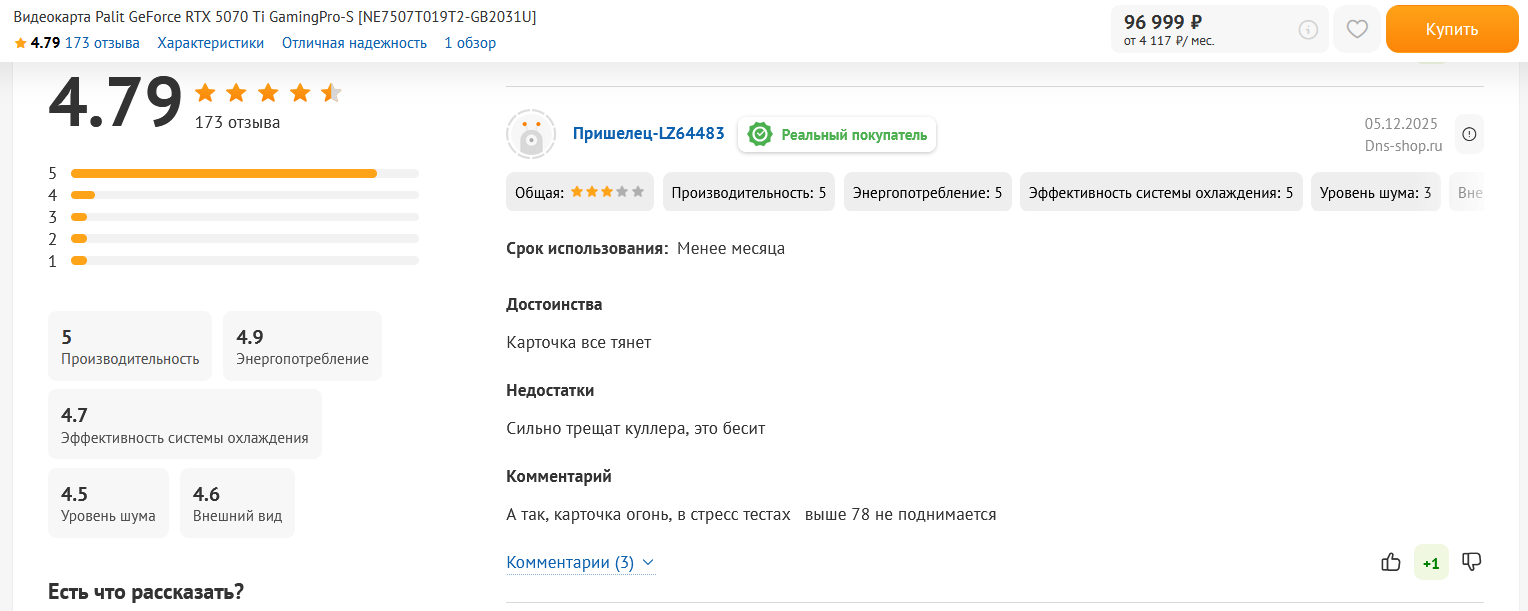Open the Характеристики tab

point(211,43)
